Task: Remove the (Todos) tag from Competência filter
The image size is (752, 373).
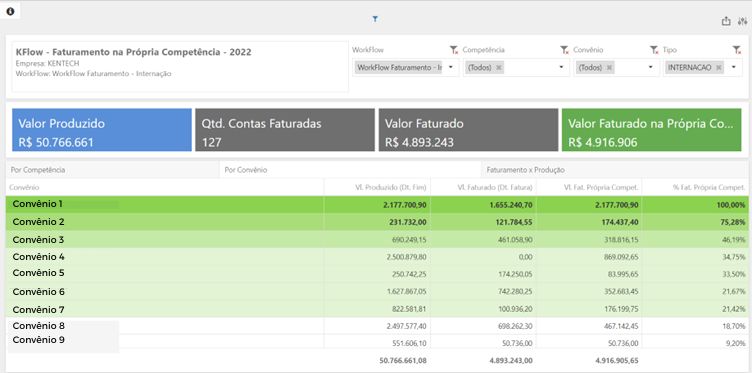Action: (499, 68)
